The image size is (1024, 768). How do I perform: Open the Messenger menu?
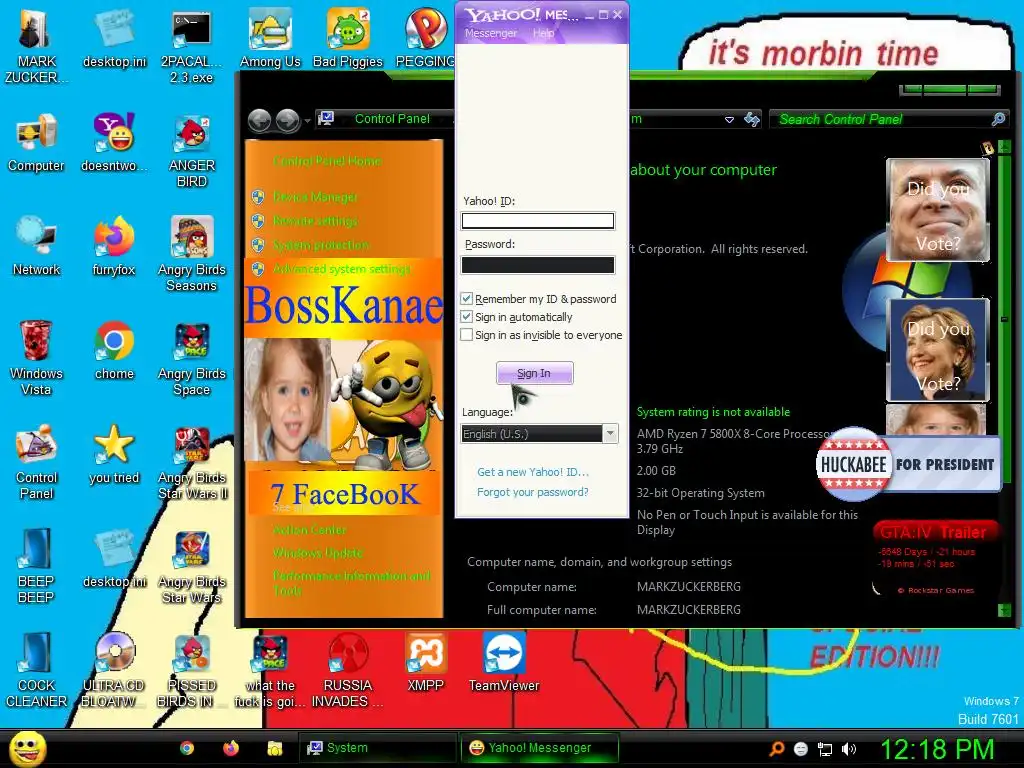point(490,33)
